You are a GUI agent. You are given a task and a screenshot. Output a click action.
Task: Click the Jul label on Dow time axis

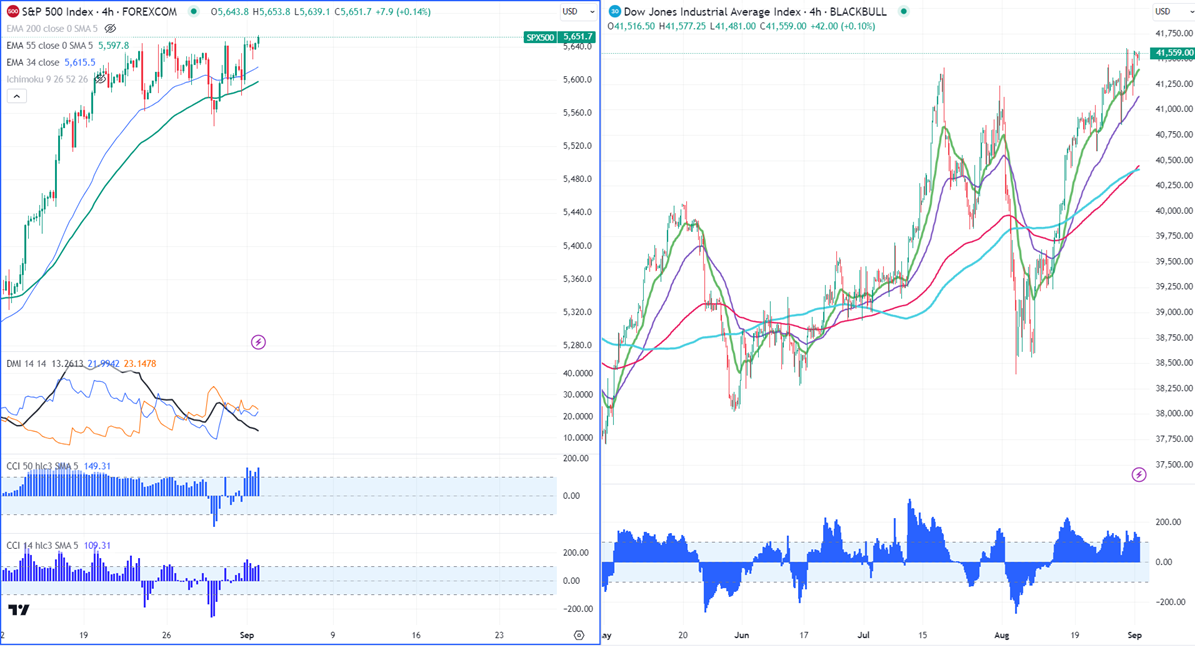pyautogui.click(x=863, y=635)
